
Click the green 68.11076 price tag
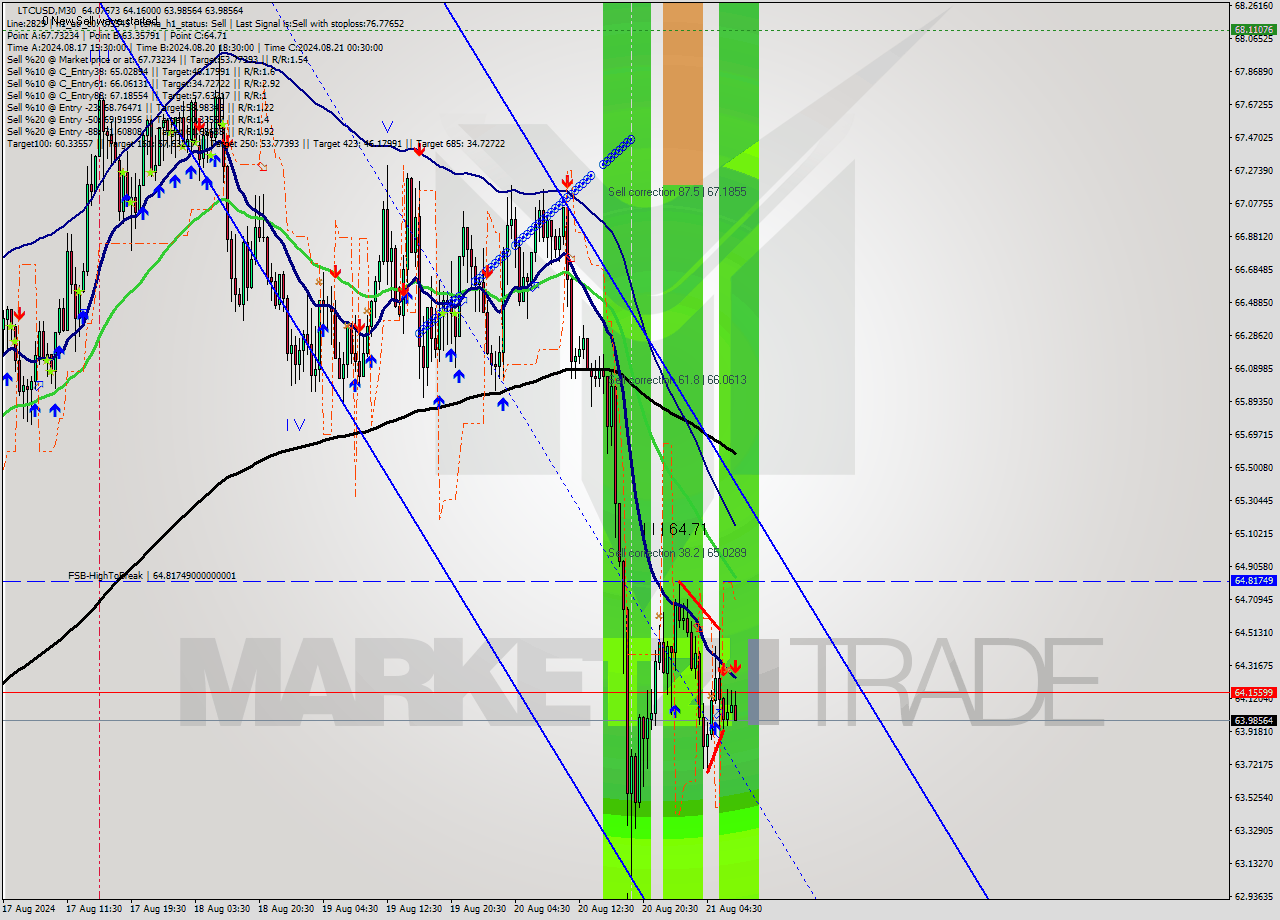point(1253,29)
